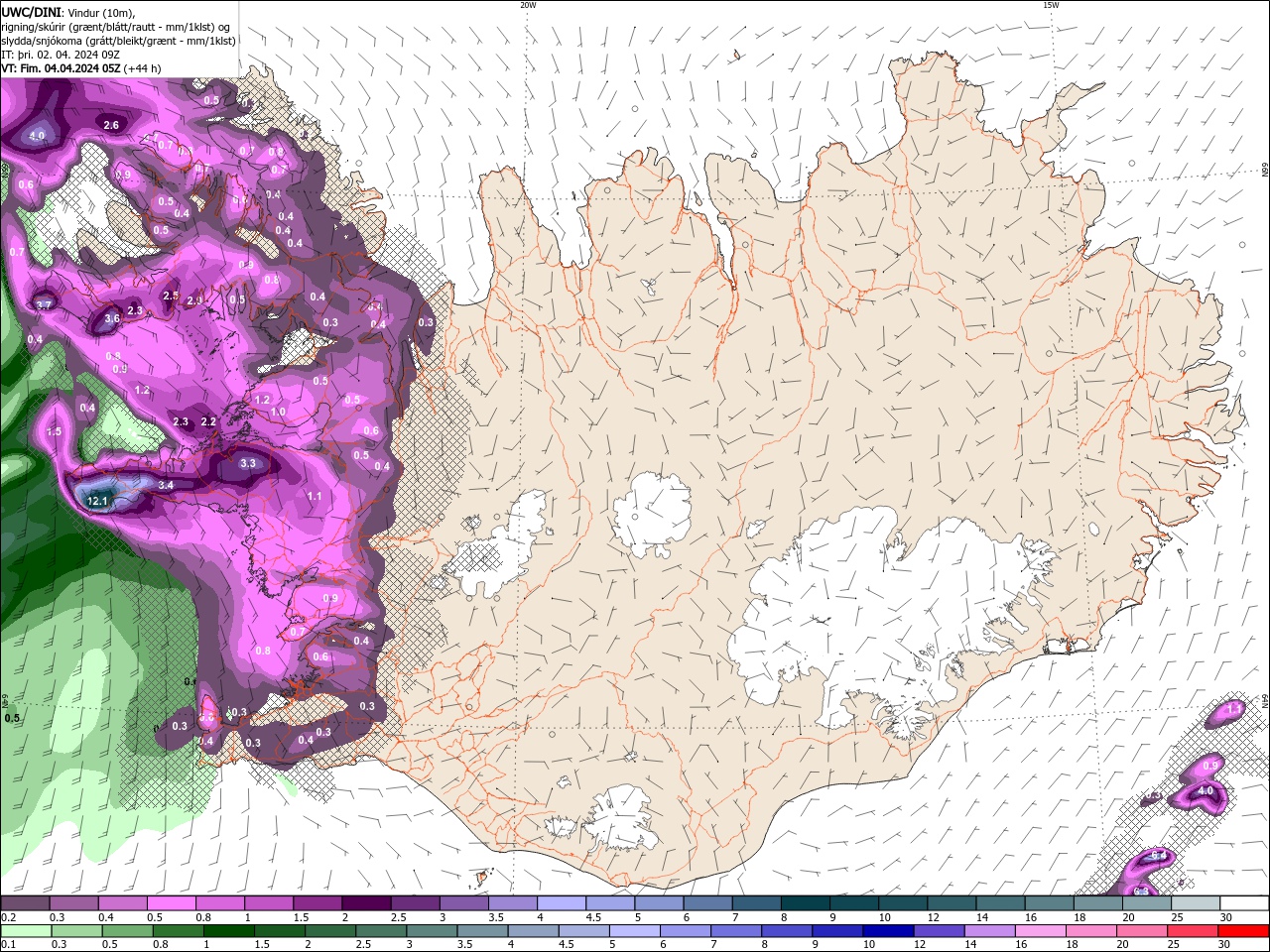The image size is (1270, 952).
Task: Click the top-row legend swatch between 0.2 and 0.3
Action: coord(25,903)
